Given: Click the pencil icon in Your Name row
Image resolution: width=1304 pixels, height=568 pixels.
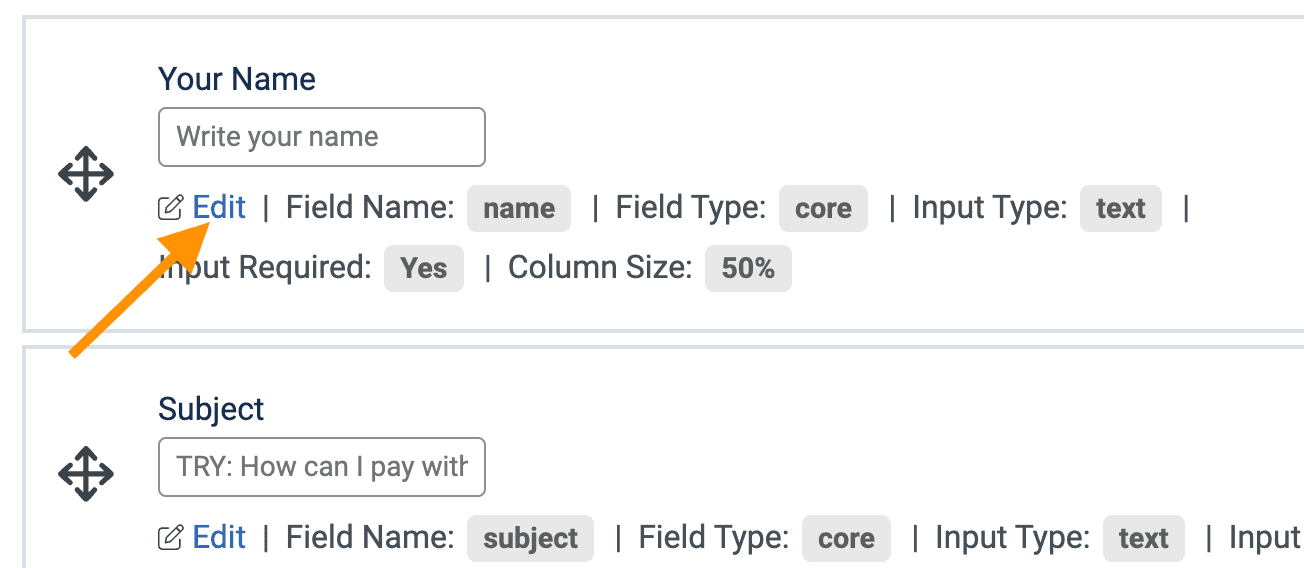Looking at the screenshot, I should pyautogui.click(x=171, y=208).
